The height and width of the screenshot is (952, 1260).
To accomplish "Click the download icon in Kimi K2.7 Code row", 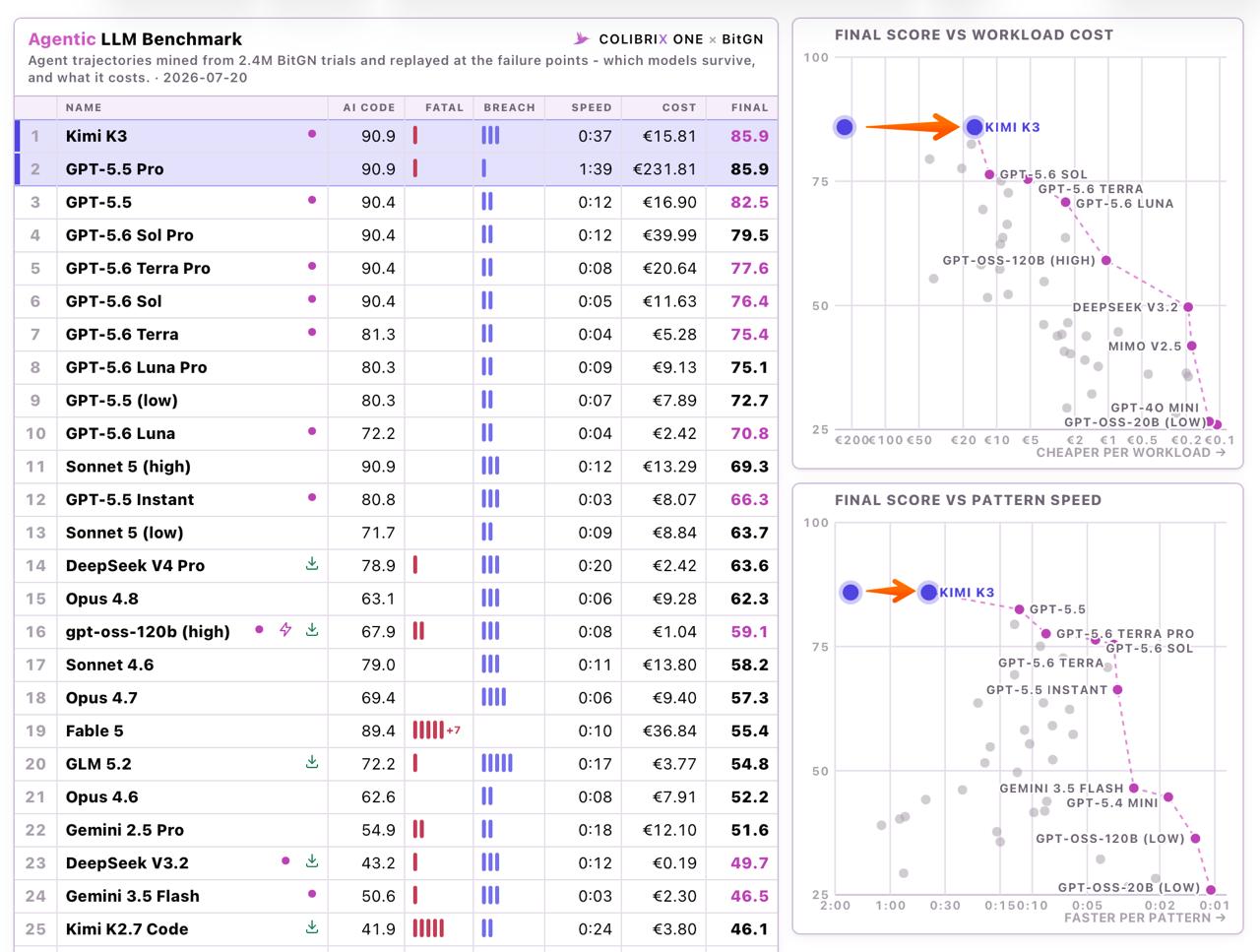I will point(312,927).
